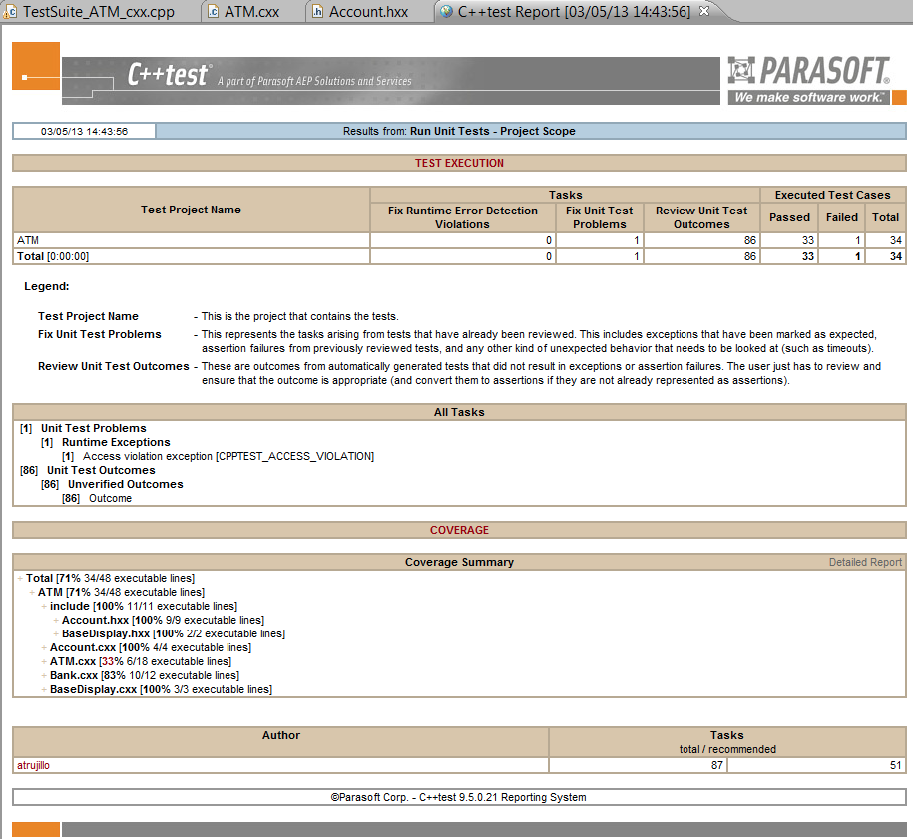Select 'Unit Test Outcomes' in All Tasks

point(101,470)
